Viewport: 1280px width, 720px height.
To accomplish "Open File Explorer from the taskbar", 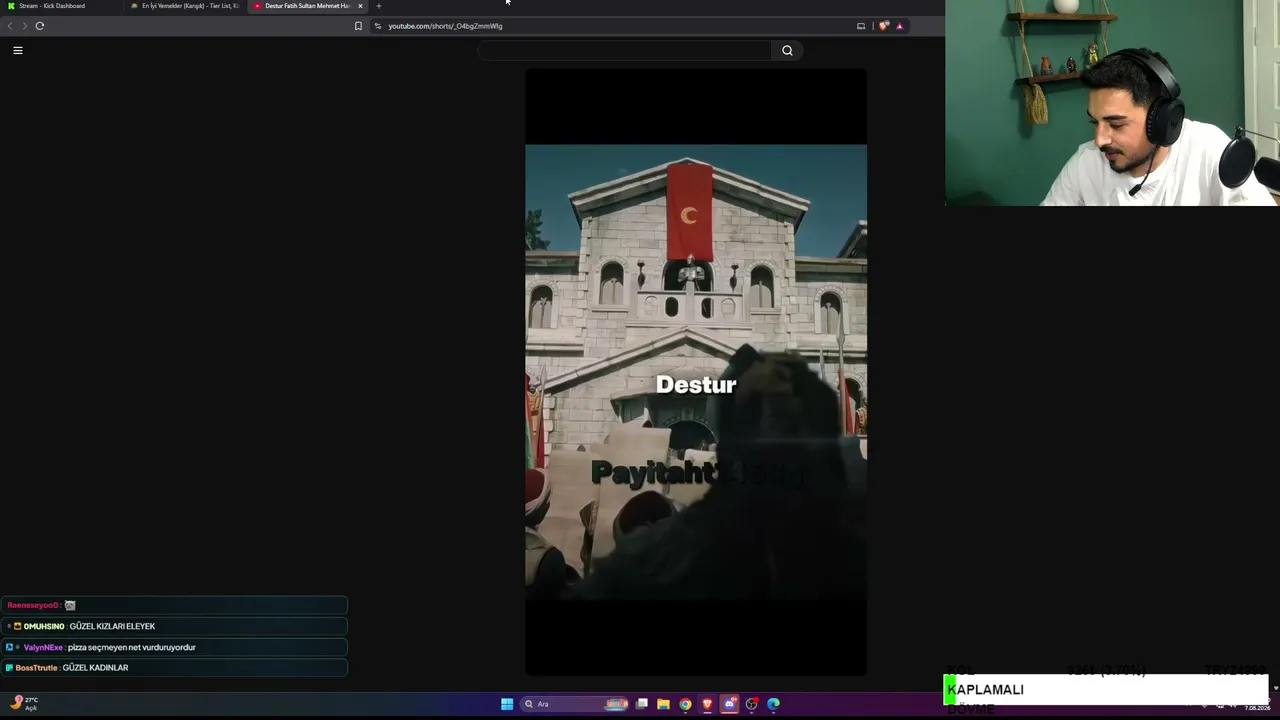I will point(663,704).
